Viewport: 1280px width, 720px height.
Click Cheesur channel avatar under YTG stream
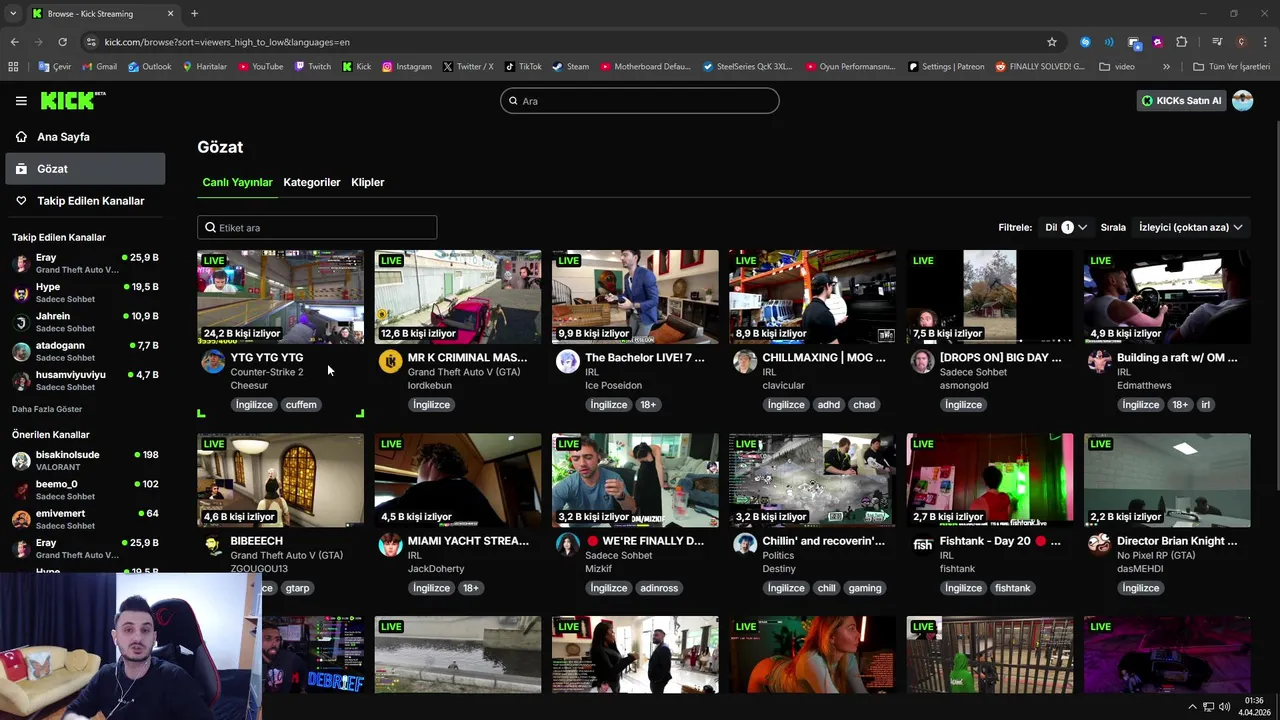point(213,361)
